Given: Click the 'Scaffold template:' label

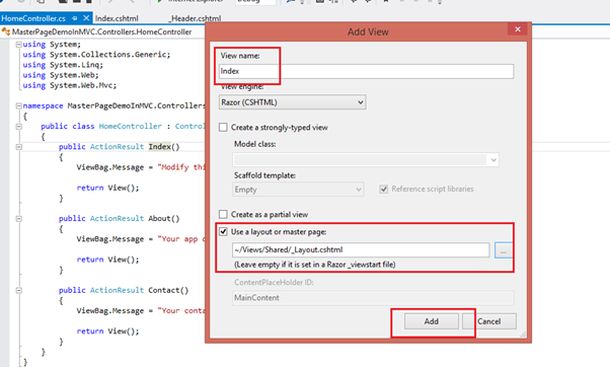Looking at the screenshot, I should click(x=265, y=176).
